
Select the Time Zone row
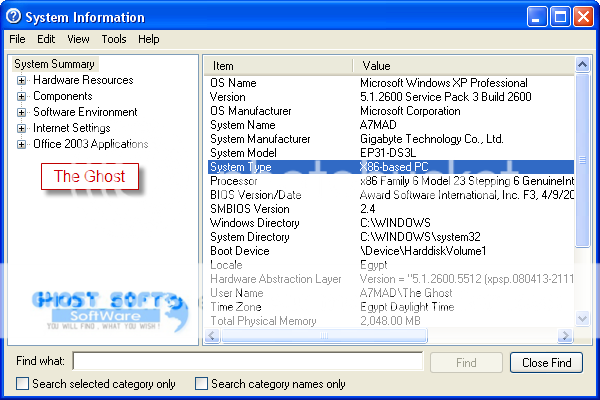(x=391, y=307)
